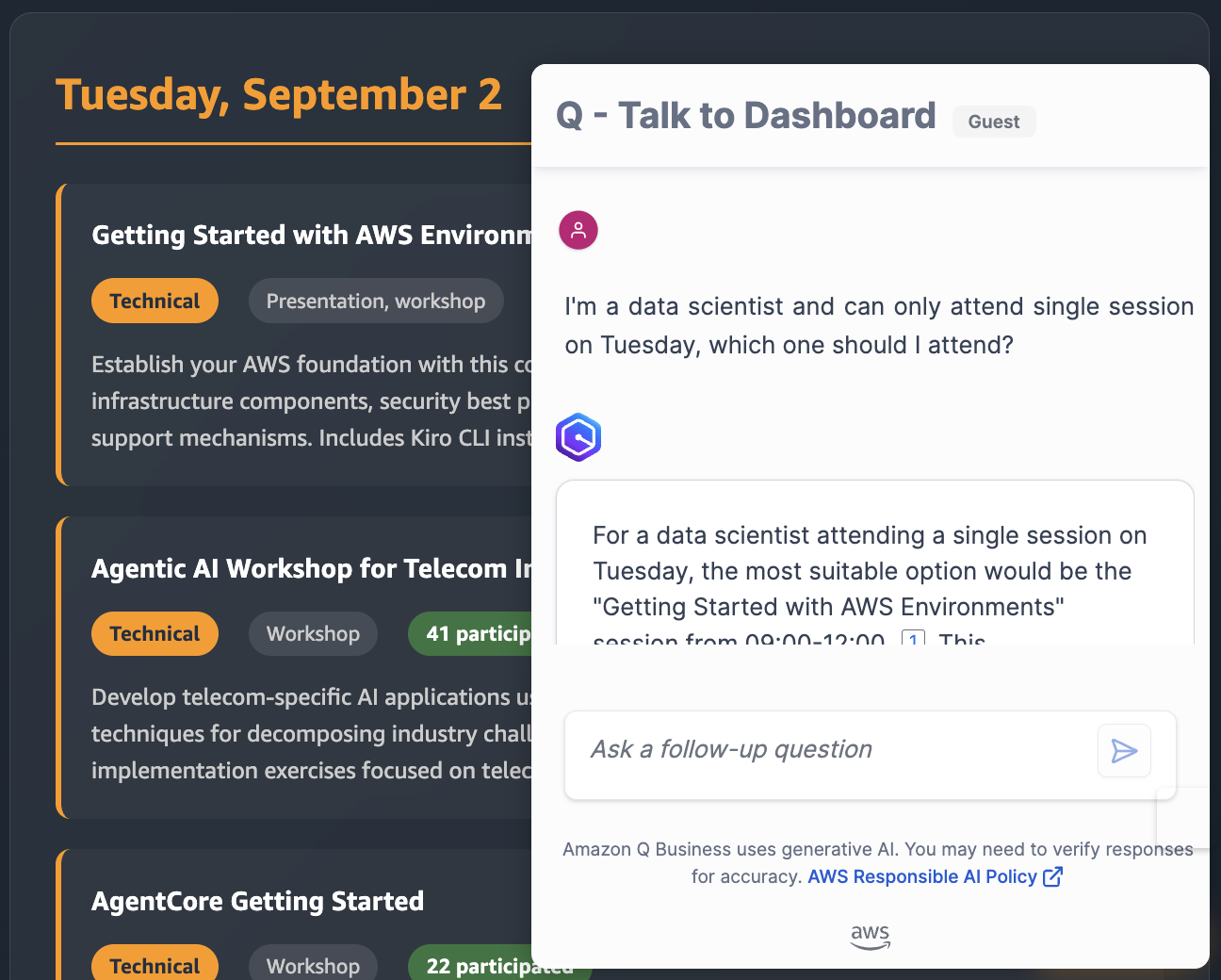Click the Ask a follow-up question input field

(829, 749)
